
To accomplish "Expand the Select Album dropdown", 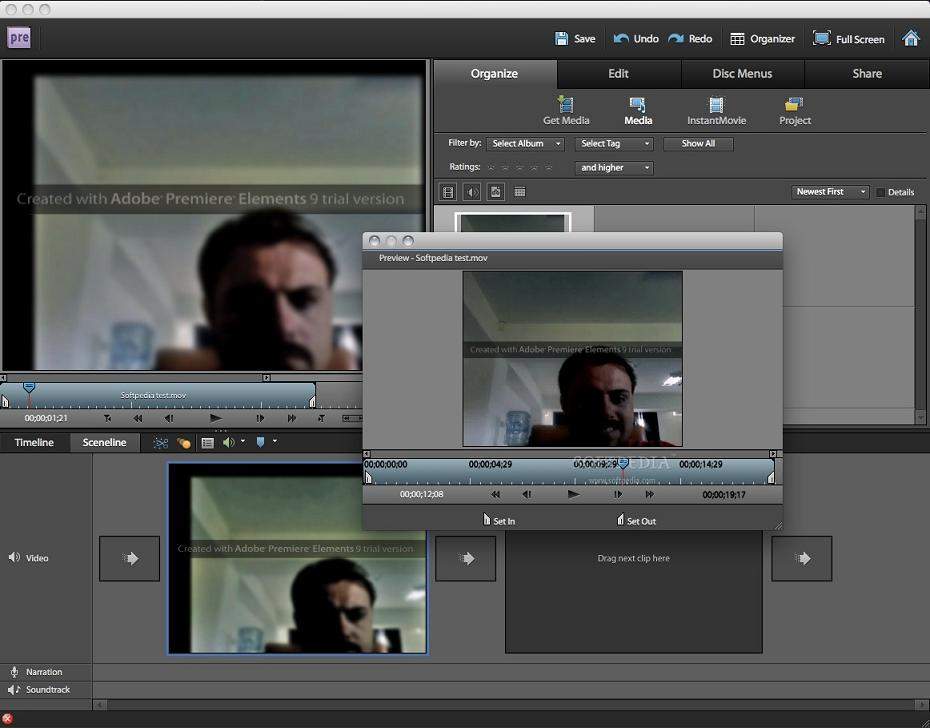I will click(x=526, y=144).
